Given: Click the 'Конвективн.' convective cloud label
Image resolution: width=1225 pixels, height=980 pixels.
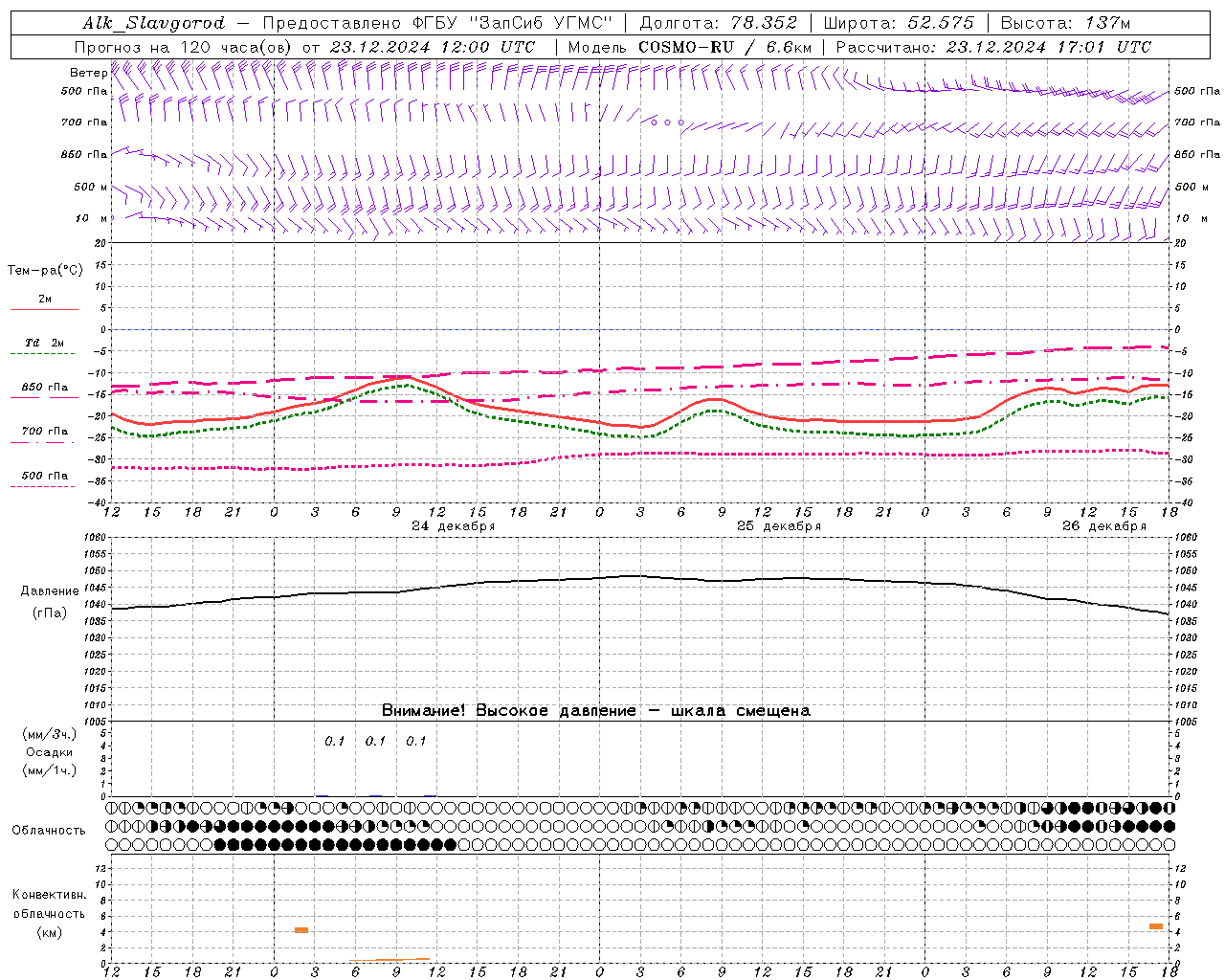Looking at the screenshot, I should pos(49,895).
